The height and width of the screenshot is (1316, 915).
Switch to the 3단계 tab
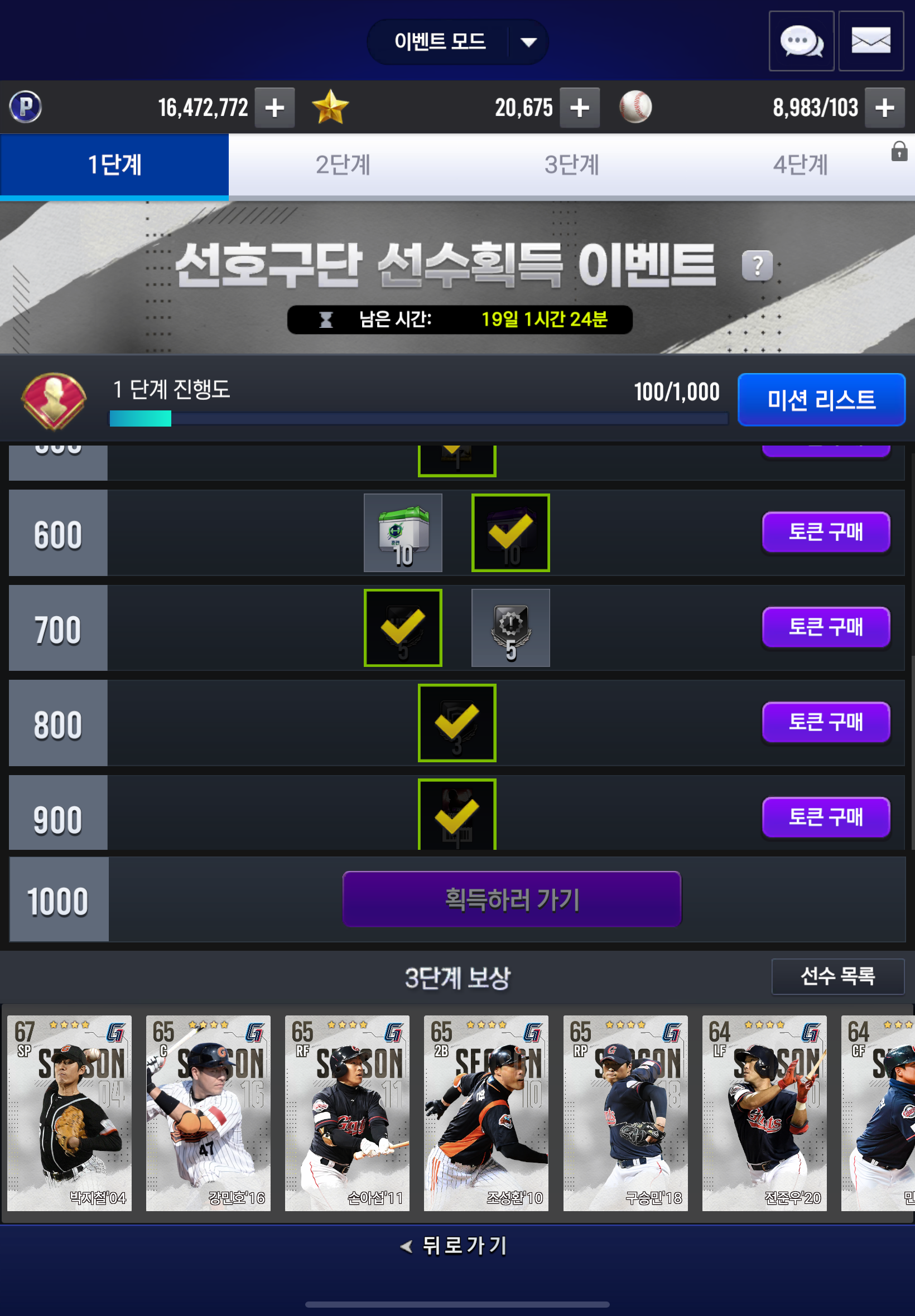[571, 165]
